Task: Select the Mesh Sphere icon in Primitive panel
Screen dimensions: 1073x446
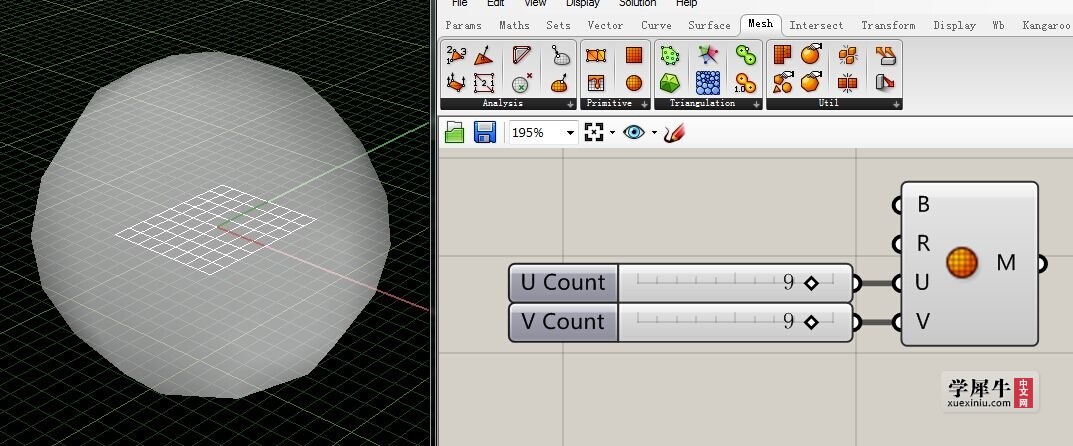Action: [x=634, y=83]
